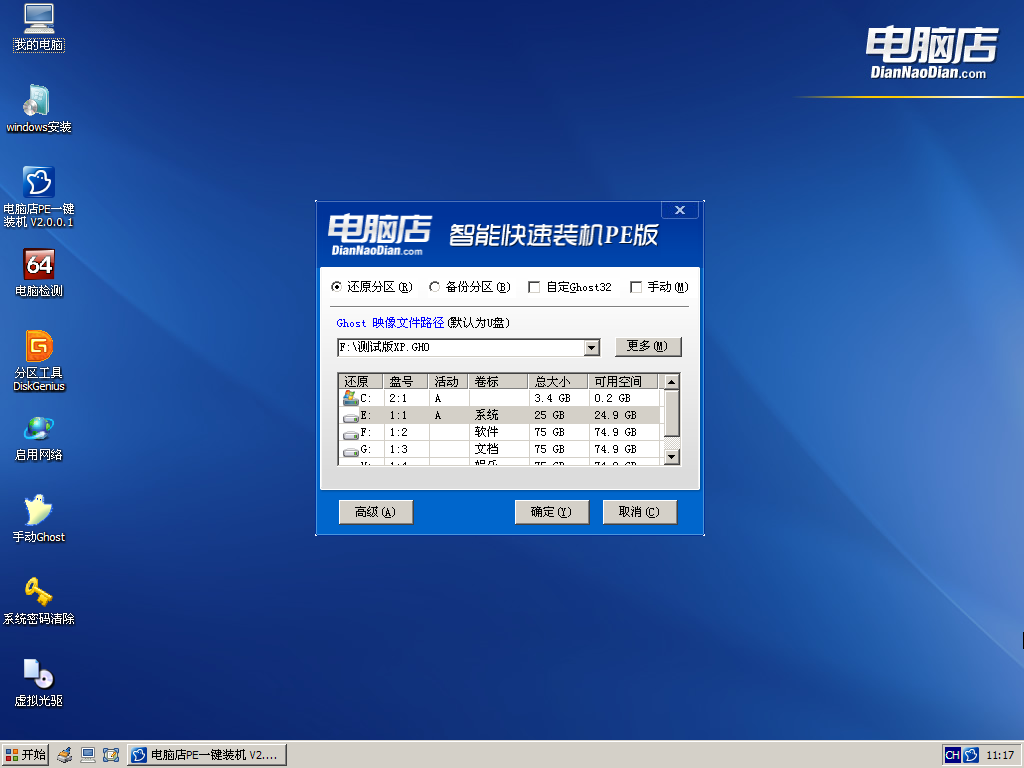Launch the windows安装 desktop shortcut
The image size is (1024, 768).
[38, 101]
